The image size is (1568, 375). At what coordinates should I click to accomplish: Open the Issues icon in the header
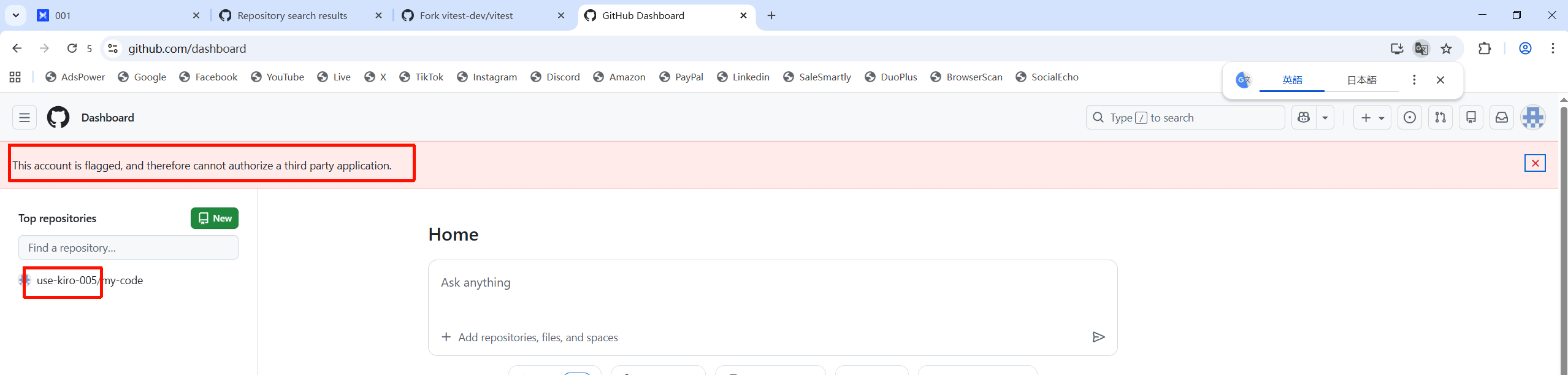1409,117
